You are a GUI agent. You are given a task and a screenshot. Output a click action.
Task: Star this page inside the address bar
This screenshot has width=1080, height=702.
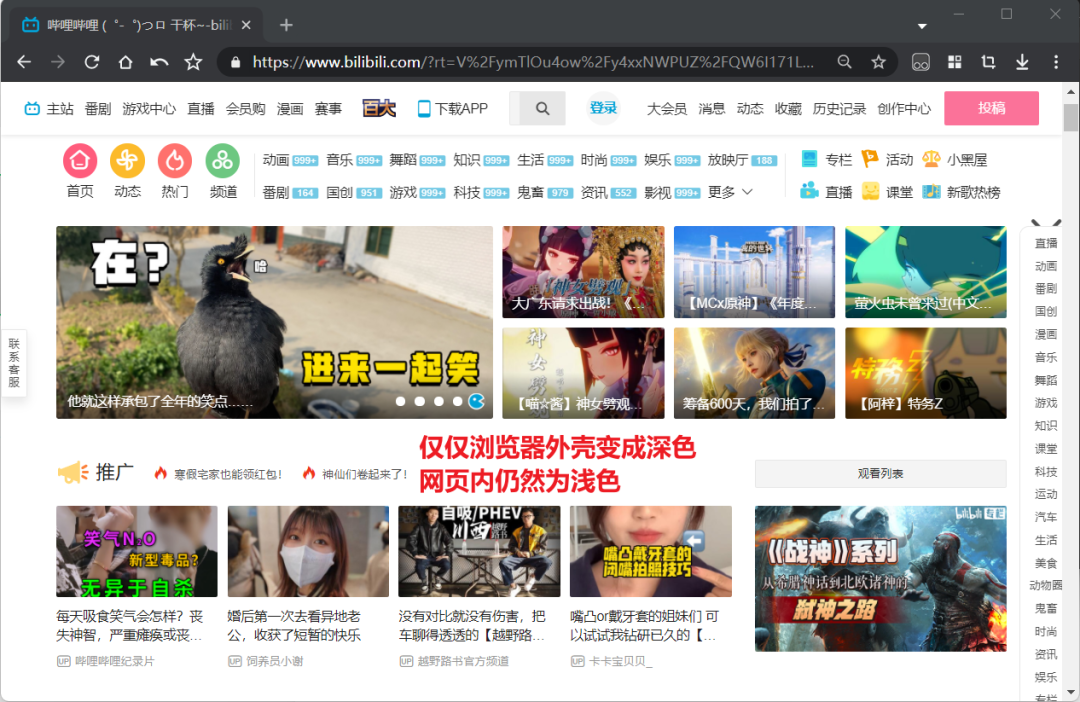pyautogui.click(x=878, y=62)
